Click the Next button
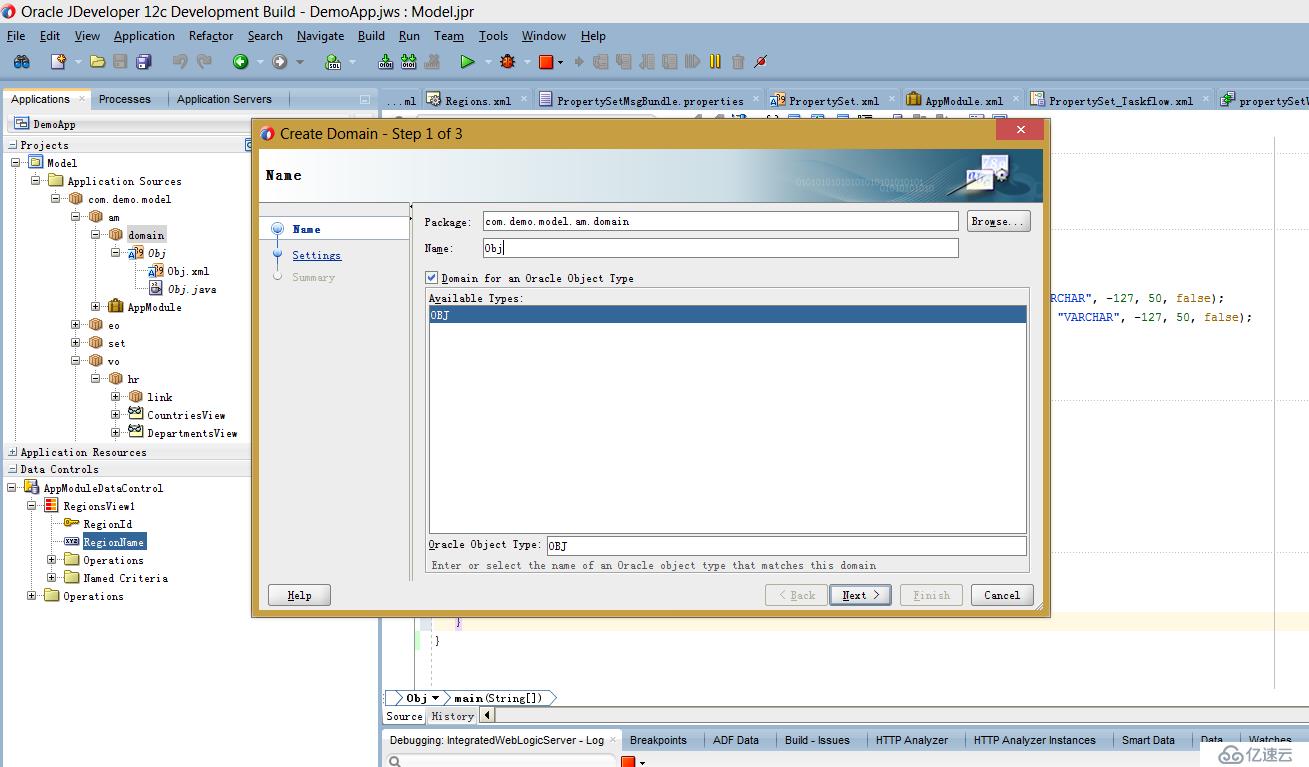 coord(860,595)
